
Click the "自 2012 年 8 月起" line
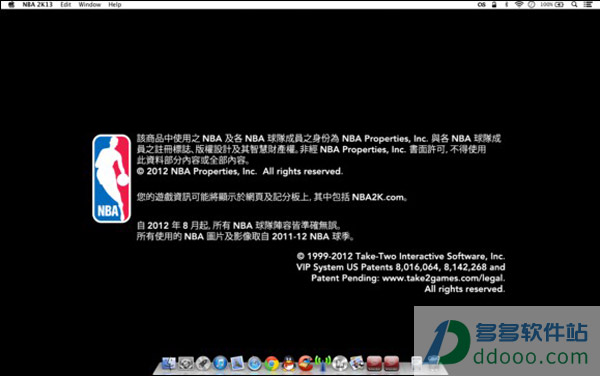tap(238, 225)
